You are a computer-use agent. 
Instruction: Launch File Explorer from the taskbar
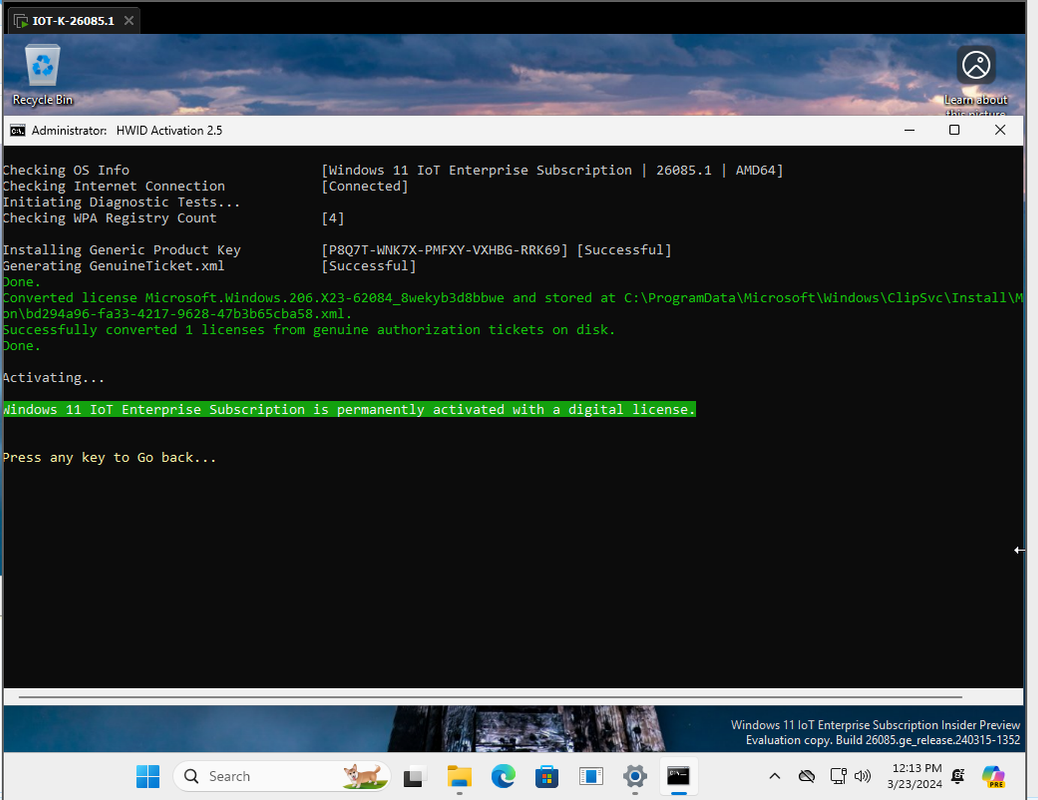click(x=459, y=776)
